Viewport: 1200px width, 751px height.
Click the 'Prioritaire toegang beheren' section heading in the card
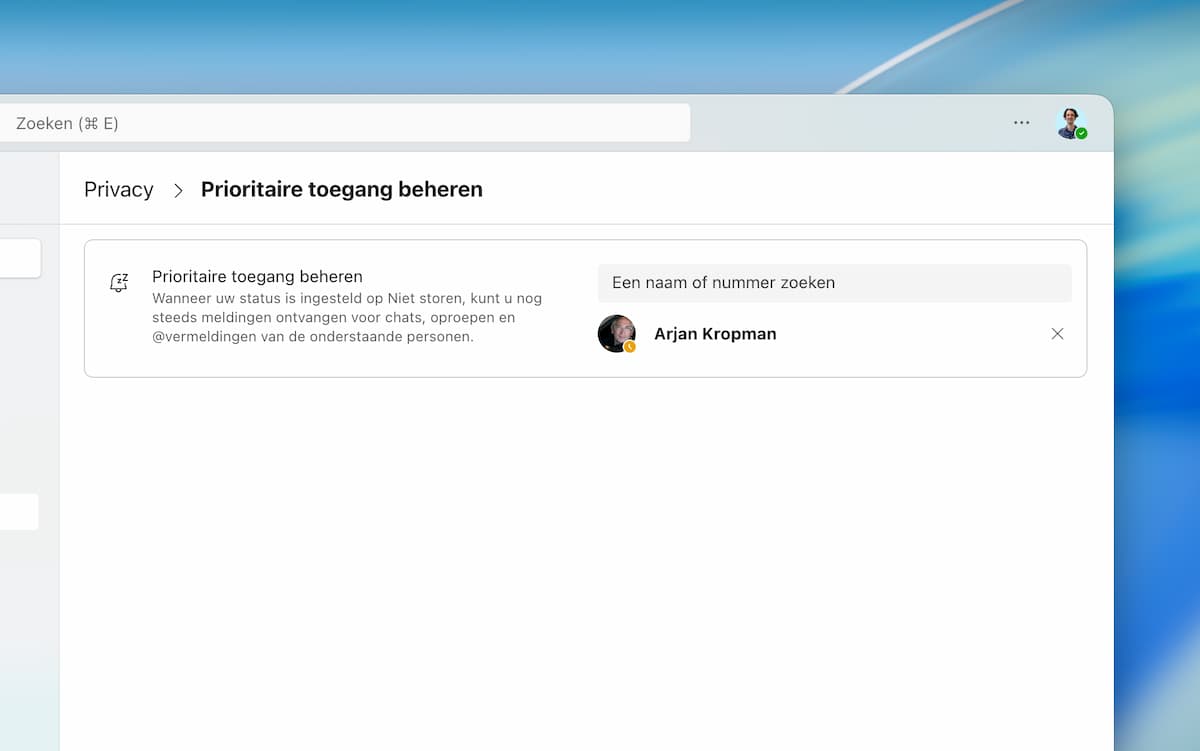(x=257, y=276)
